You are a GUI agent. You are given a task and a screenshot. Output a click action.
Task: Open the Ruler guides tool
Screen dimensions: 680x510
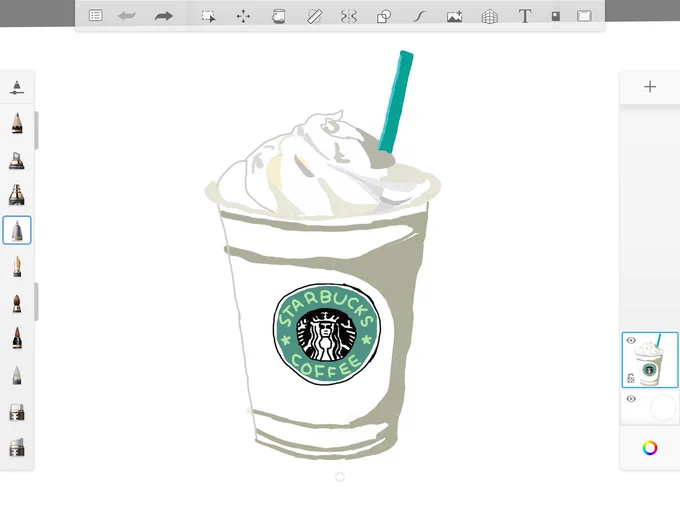click(314, 16)
